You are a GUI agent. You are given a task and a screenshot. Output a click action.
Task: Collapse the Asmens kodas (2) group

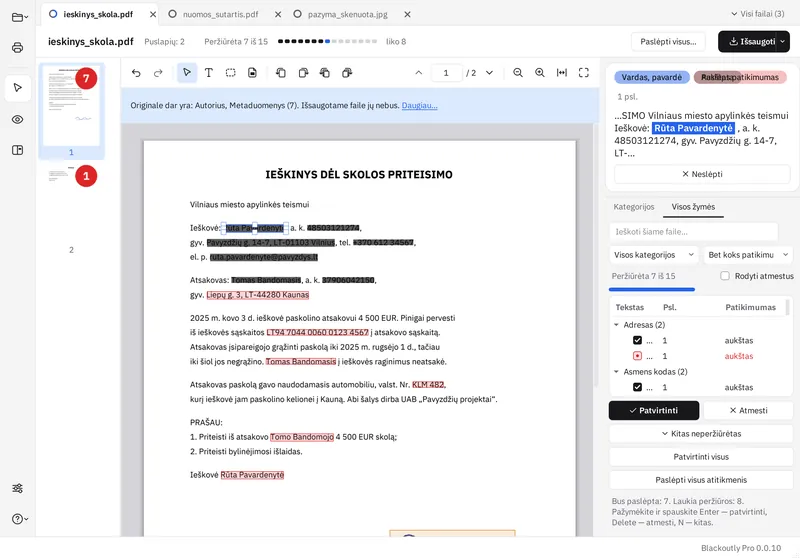coord(616,372)
